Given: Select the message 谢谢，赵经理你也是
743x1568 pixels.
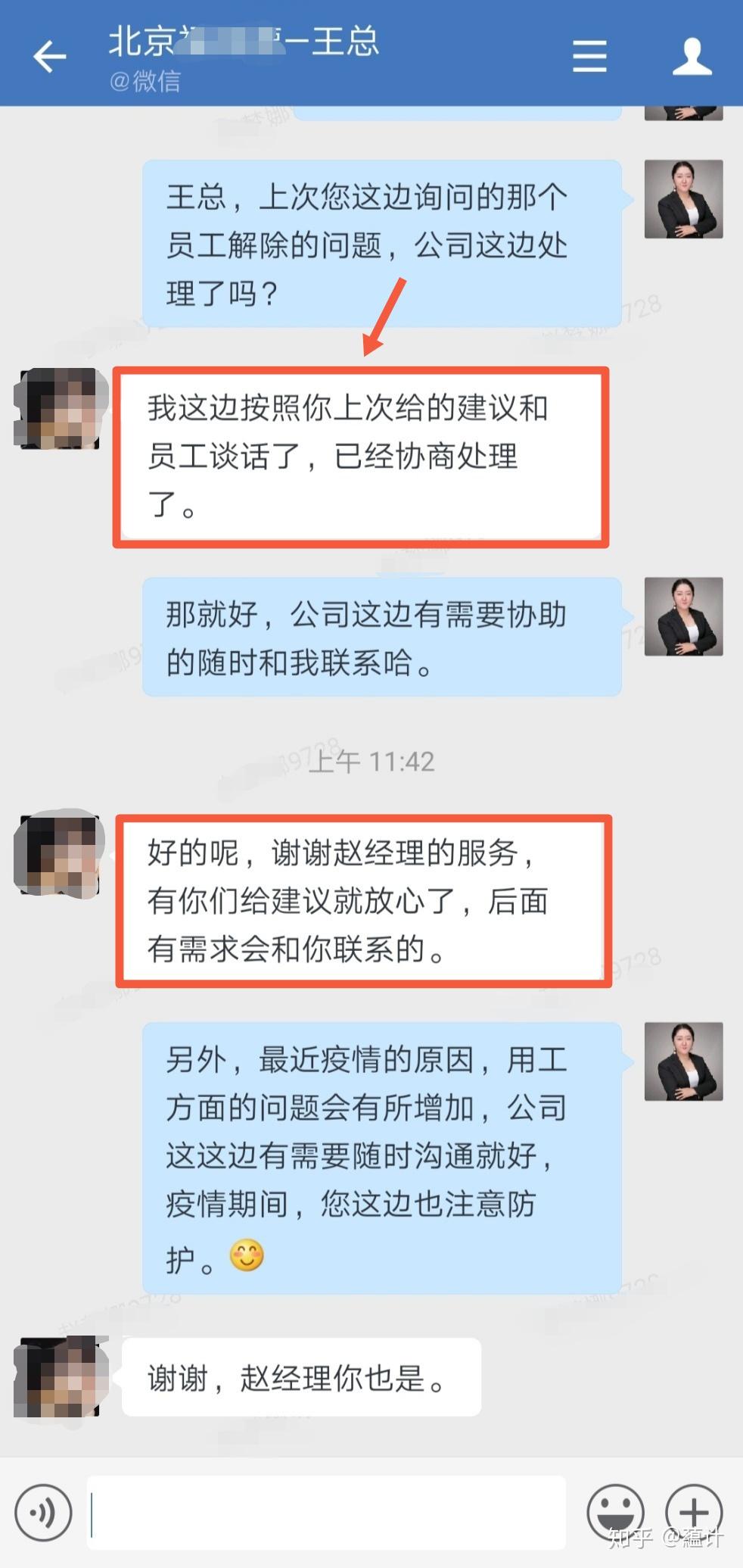Looking at the screenshot, I should tap(301, 1377).
